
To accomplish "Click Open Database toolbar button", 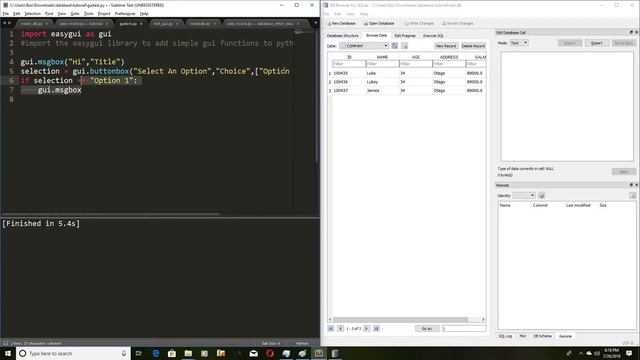I will click(379, 23).
